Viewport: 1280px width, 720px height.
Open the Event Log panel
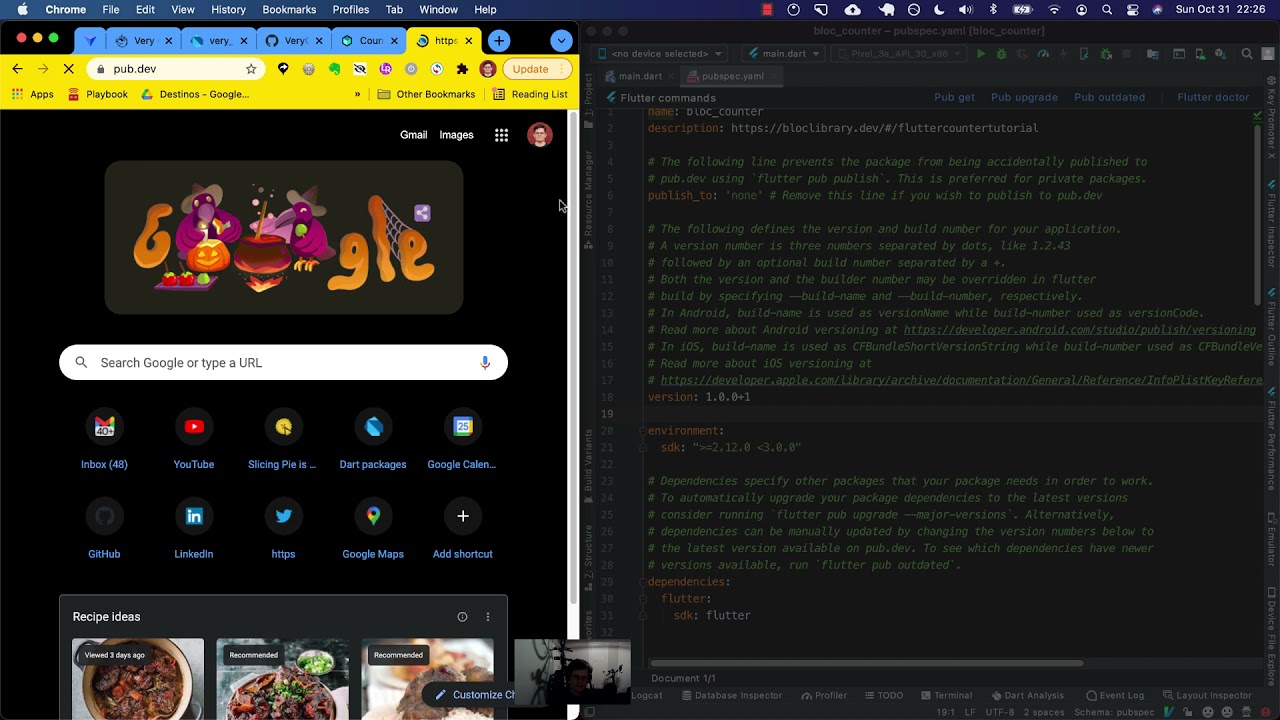[1115, 695]
